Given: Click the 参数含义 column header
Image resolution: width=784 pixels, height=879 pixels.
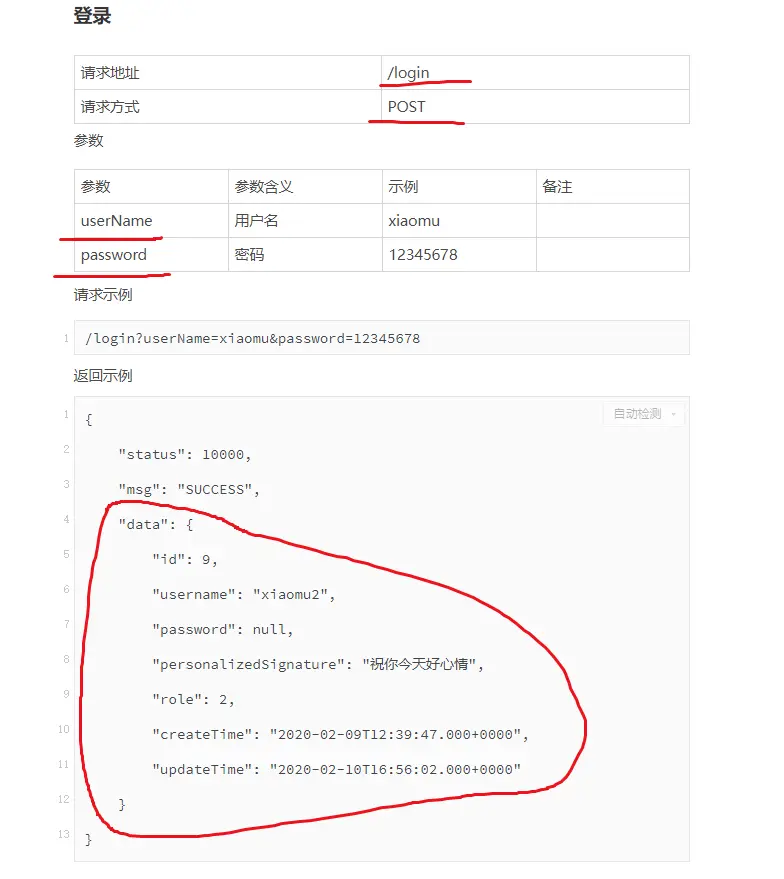Looking at the screenshot, I should pos(305,187).
